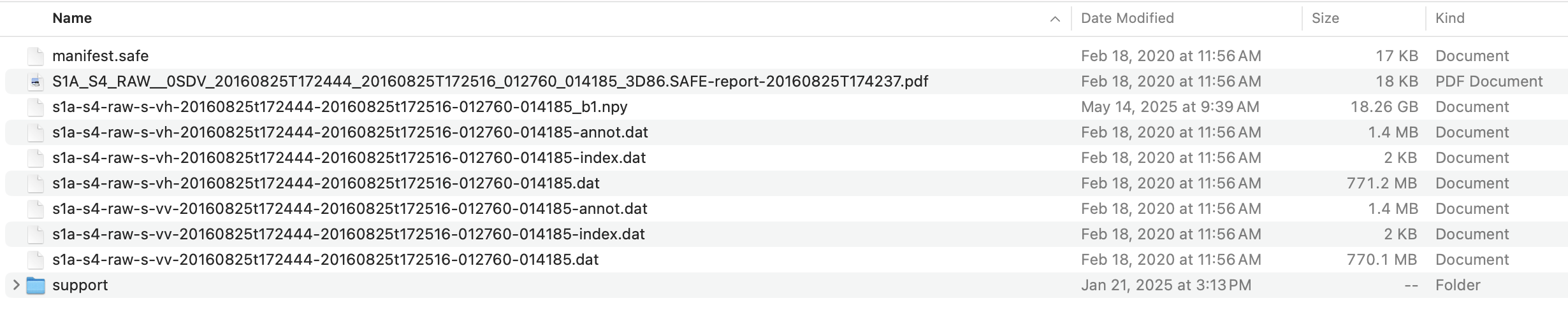Click the vv-index.dat file icon
Screen dimensions: 1568x317
[36, 234]
